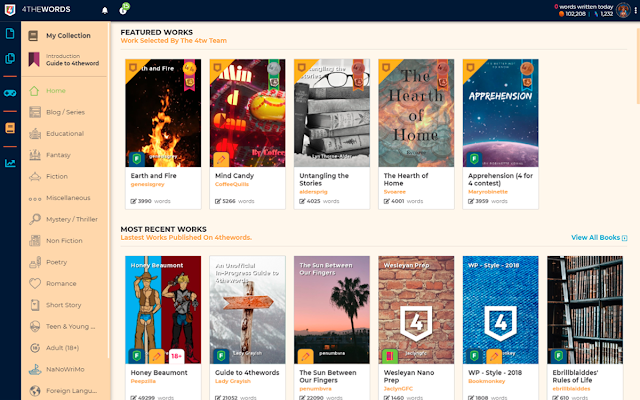The image size is (640, 400).
Task: Open the user avatar in top bar
Action: tap(623, 10)
